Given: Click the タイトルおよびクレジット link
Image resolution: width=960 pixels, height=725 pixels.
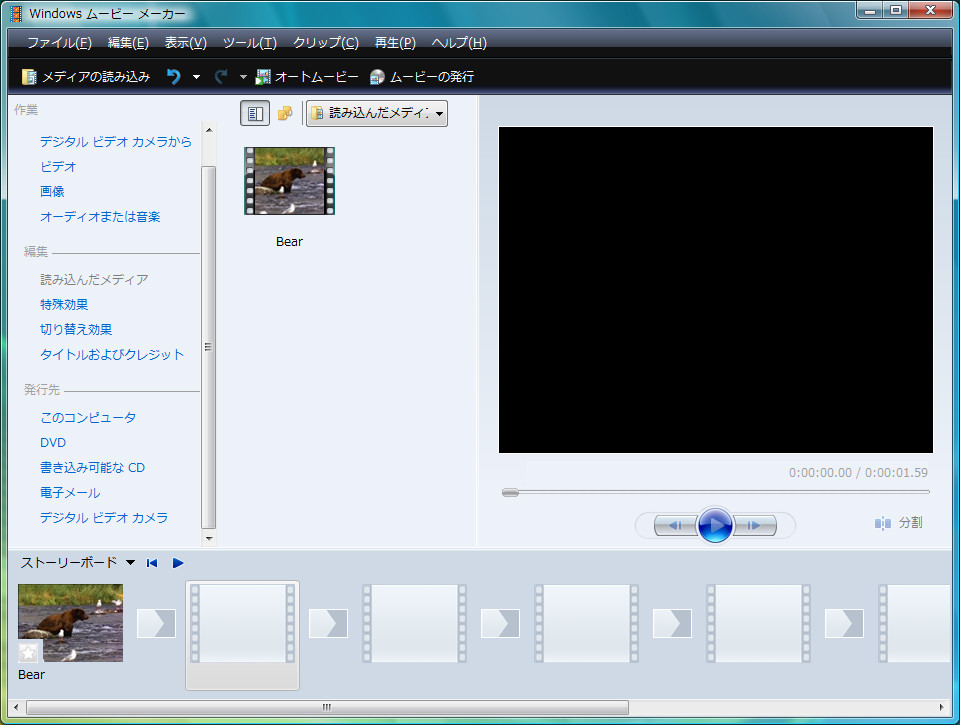Looking at the screenshot, I should [112, 355].
